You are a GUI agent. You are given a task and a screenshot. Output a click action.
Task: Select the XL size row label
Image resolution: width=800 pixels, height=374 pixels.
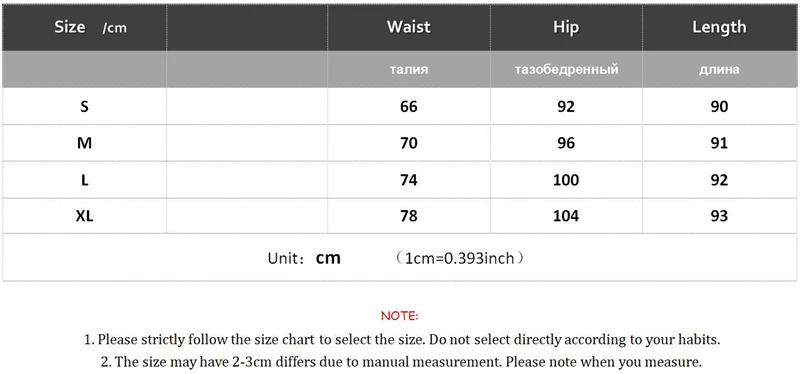85,216
